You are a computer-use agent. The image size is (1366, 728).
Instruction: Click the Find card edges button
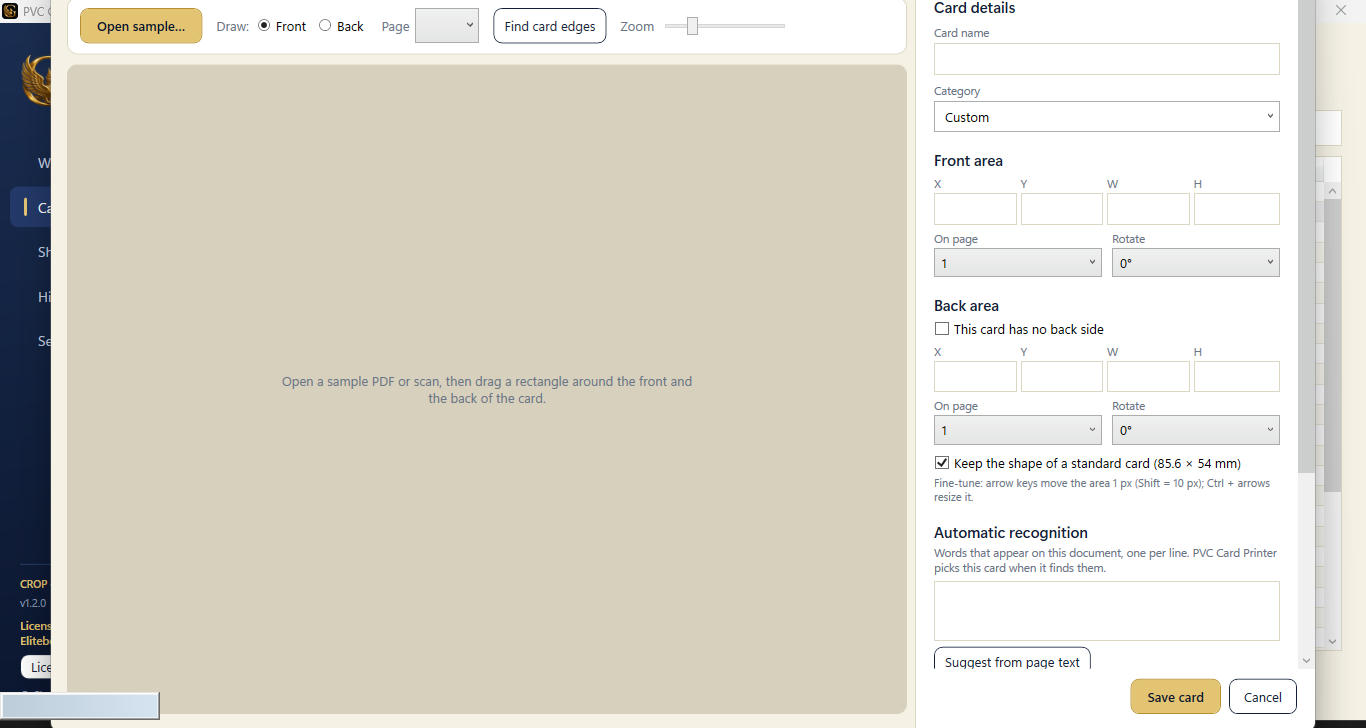tap(550, 26)
